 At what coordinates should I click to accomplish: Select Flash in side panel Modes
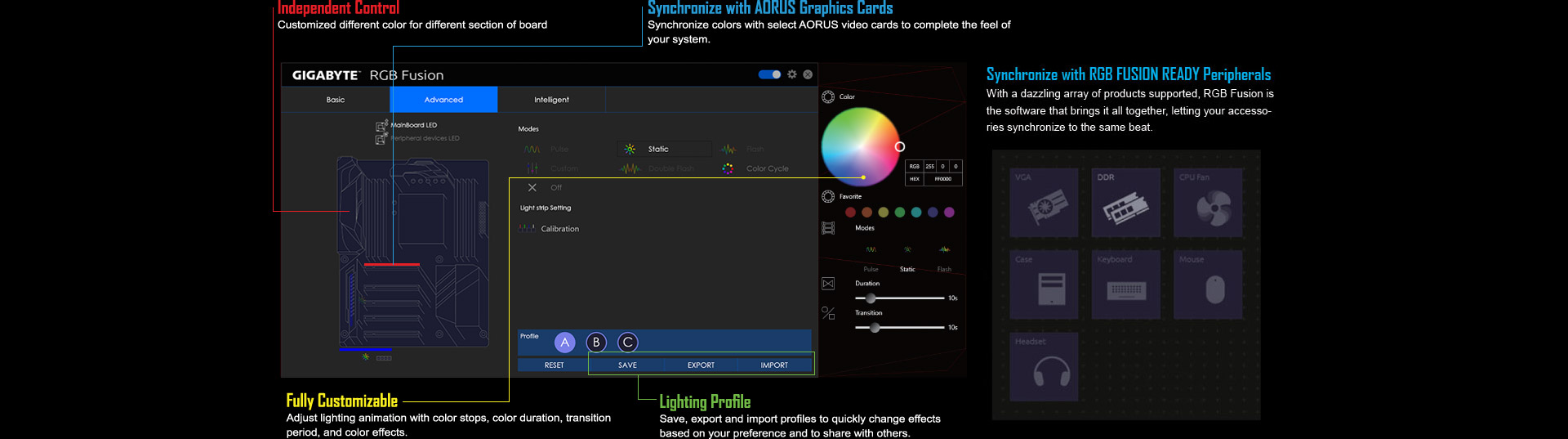click(944, 258)
